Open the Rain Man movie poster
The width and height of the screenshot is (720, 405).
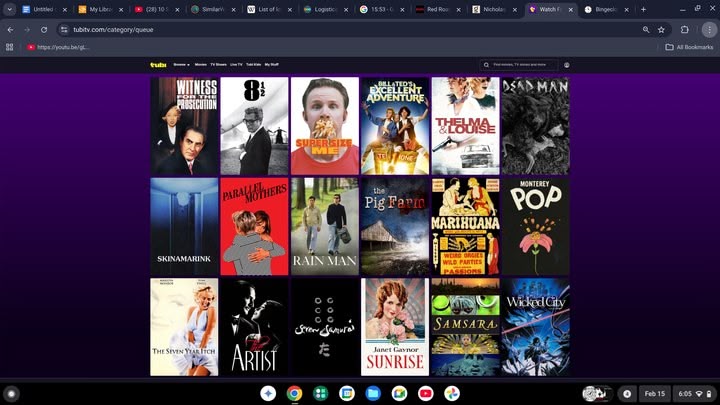pyautogui.click(x=325, y=226)
